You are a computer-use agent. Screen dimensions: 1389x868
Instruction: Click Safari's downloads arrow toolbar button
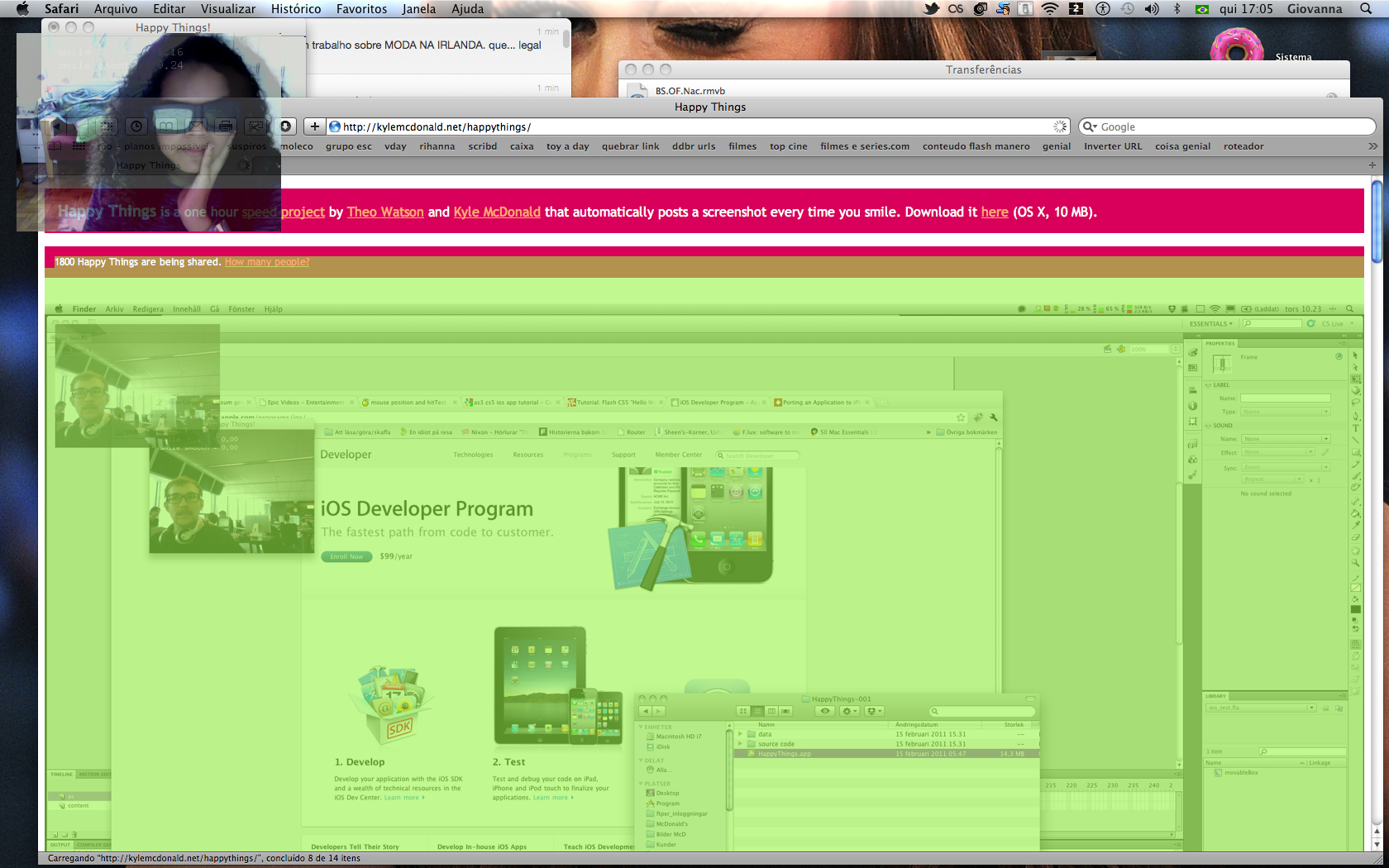click(x=285, y=126)
